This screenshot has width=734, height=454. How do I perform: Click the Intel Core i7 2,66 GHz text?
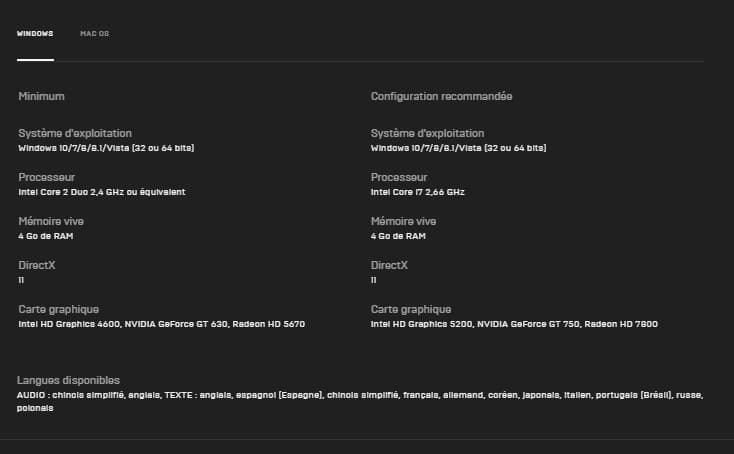[418, 192]
